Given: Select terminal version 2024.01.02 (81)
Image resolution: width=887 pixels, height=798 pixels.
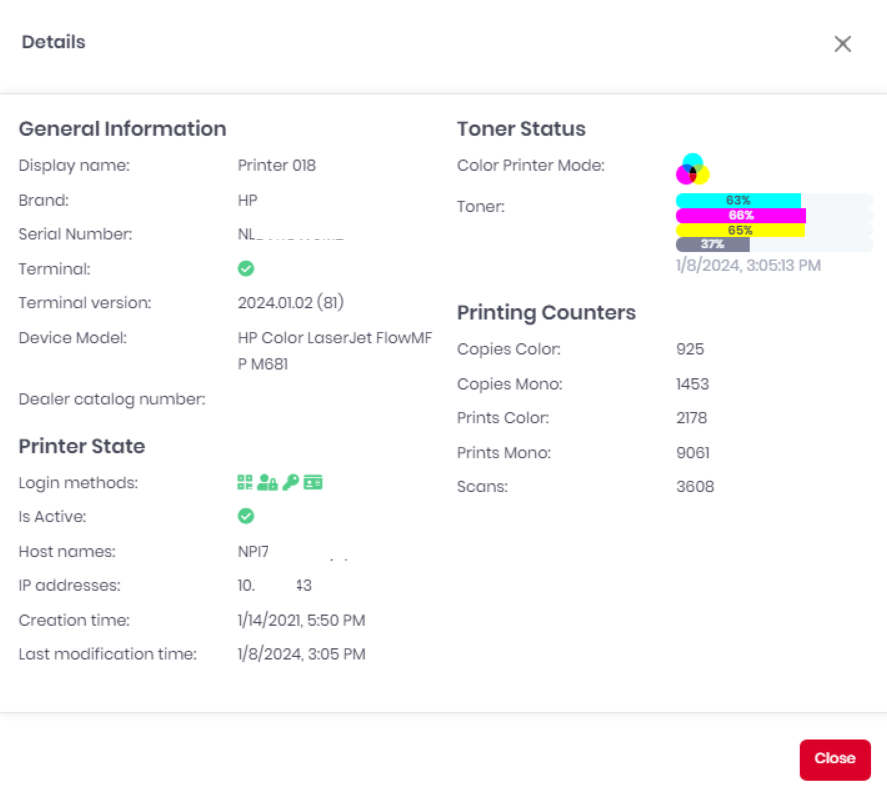Looking at the screenshot, I should pyautogui.click(x=291, y=303).
